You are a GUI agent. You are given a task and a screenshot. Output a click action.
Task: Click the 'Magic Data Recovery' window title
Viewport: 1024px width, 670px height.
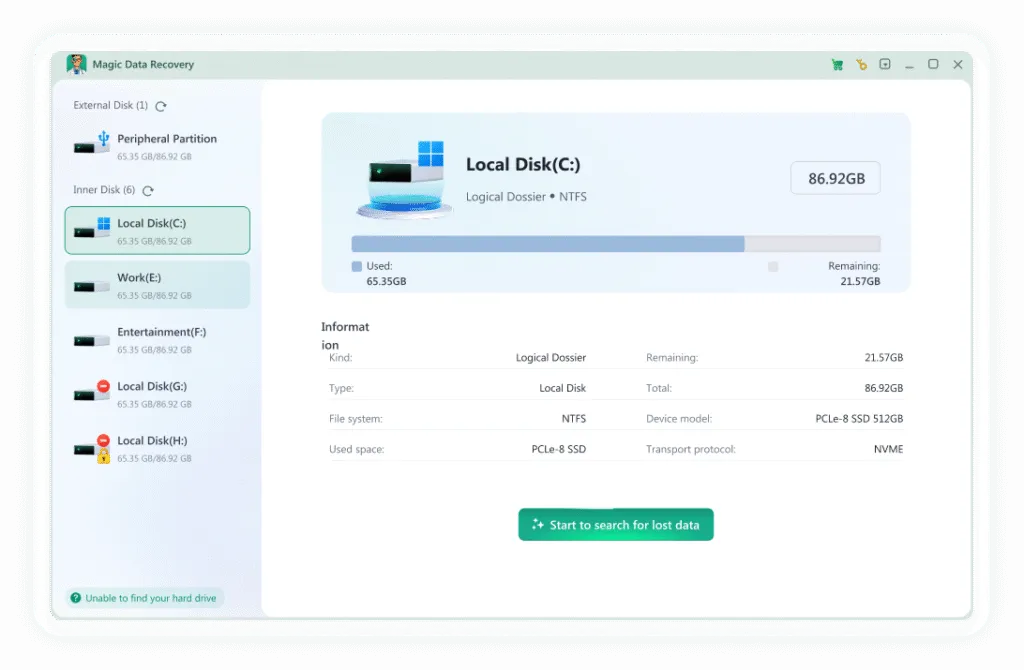pos(143,65)
